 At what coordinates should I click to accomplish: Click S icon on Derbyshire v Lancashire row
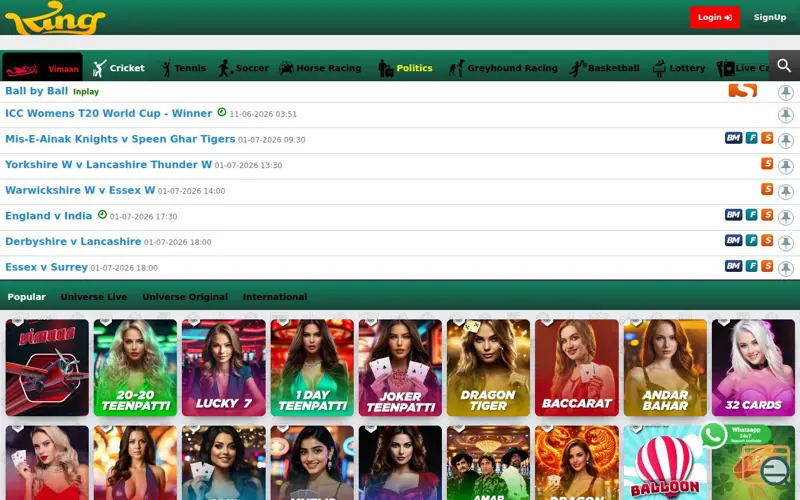pyautogui.click(x=767, y=240)
